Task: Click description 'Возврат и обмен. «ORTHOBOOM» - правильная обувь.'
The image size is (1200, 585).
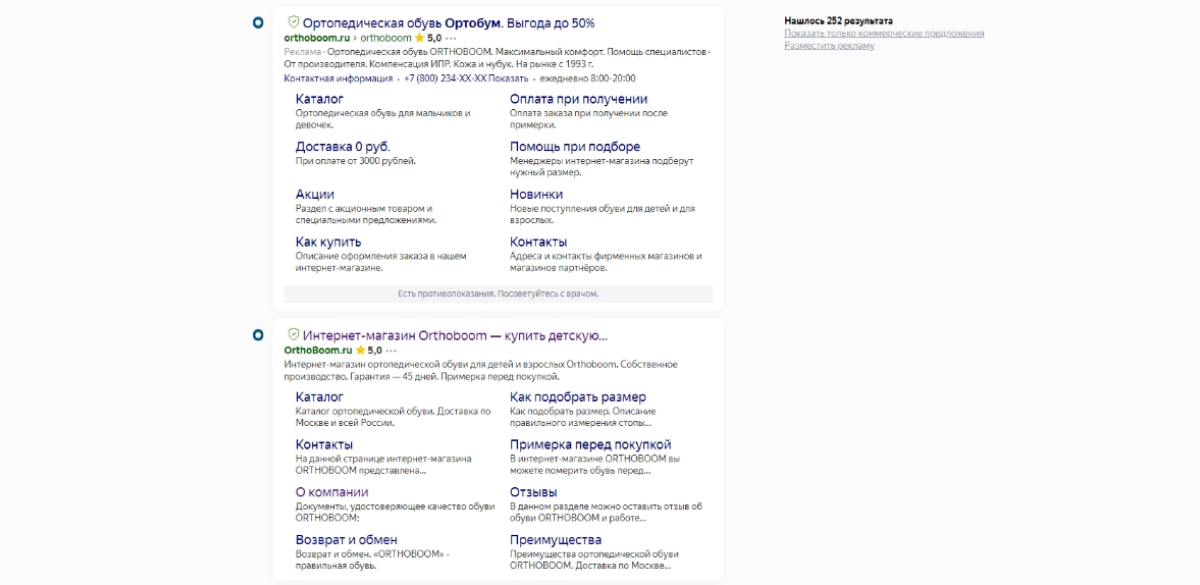Action: pos(373,560)
